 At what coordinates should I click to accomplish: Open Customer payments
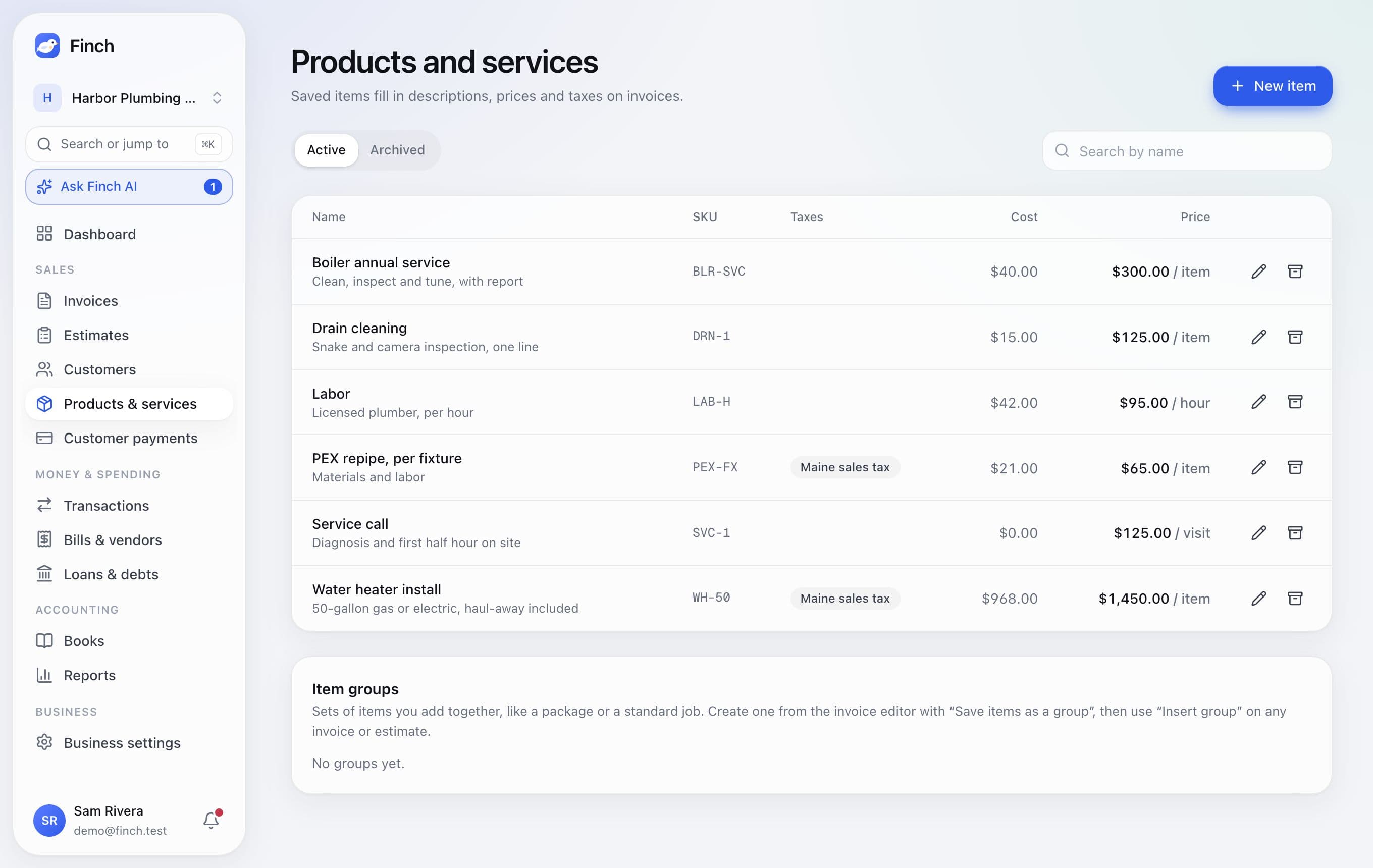(129, 438)
